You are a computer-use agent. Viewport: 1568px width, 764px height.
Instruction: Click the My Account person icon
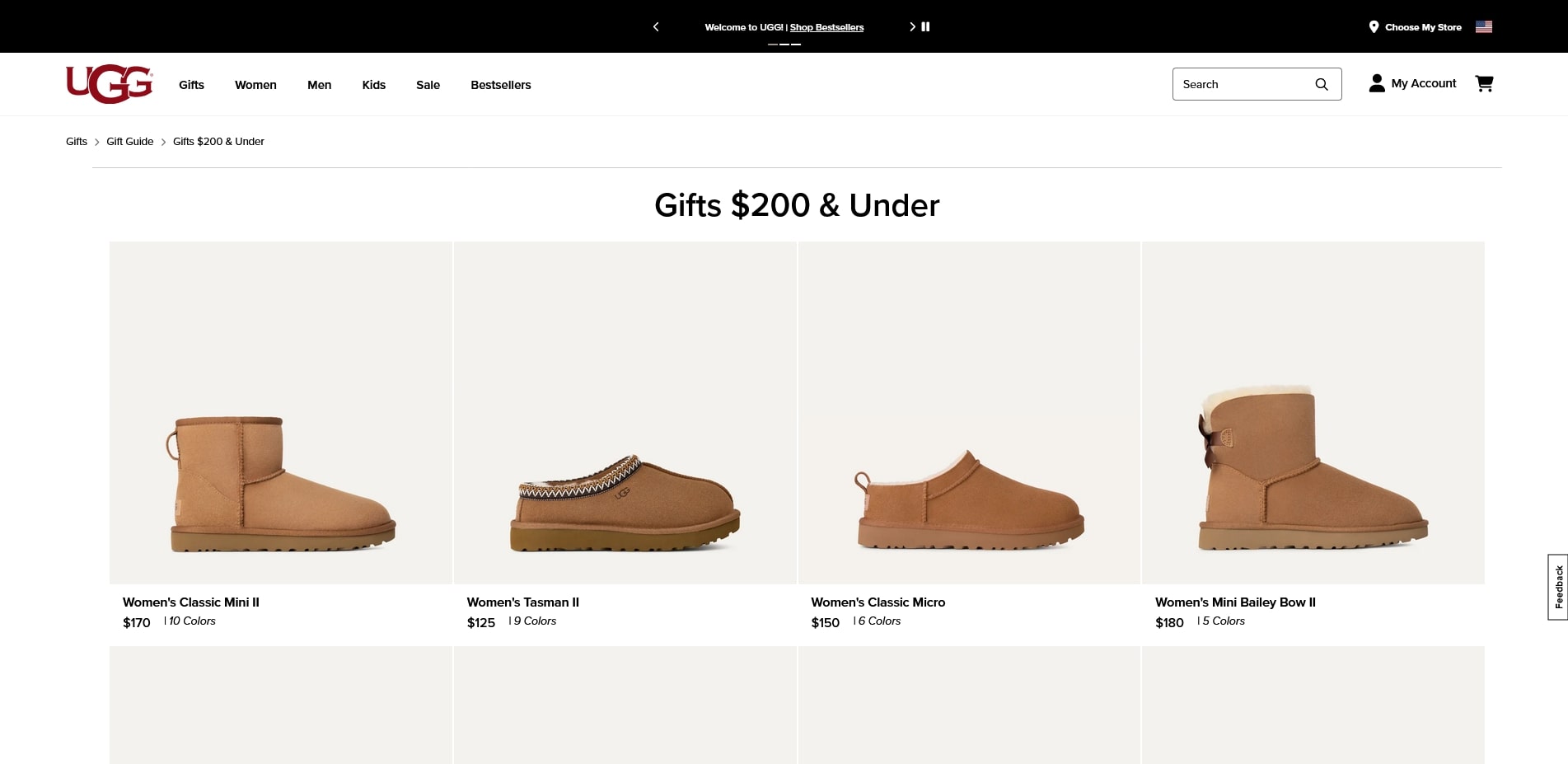[1376, 83]
